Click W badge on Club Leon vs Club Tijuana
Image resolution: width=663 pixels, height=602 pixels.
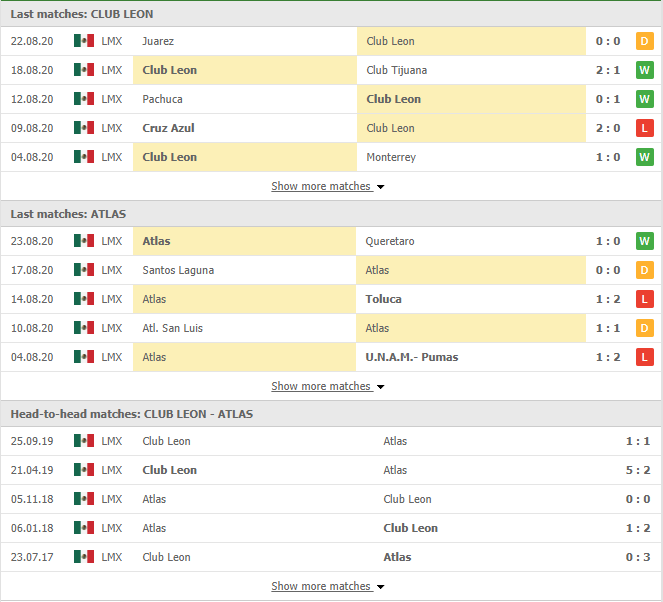click(x=645, y=70)
